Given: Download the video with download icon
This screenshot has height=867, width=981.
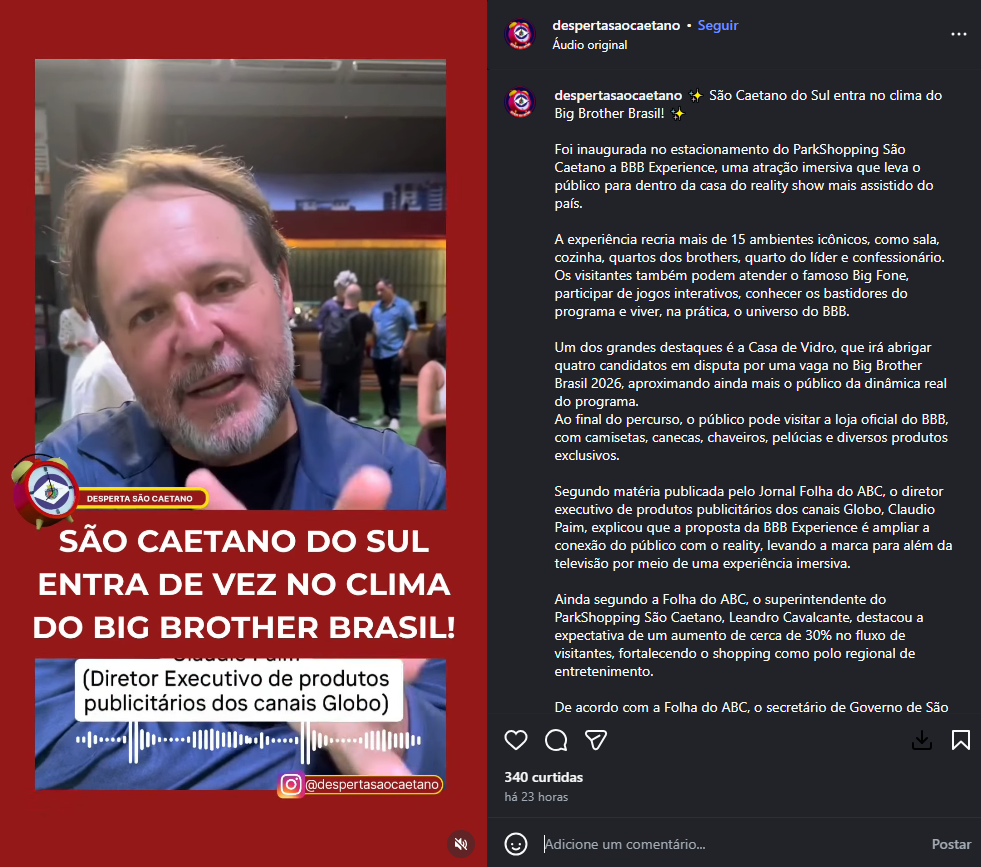Looking at the screenshot, I should pyautogui.click(x=922, y=740).
